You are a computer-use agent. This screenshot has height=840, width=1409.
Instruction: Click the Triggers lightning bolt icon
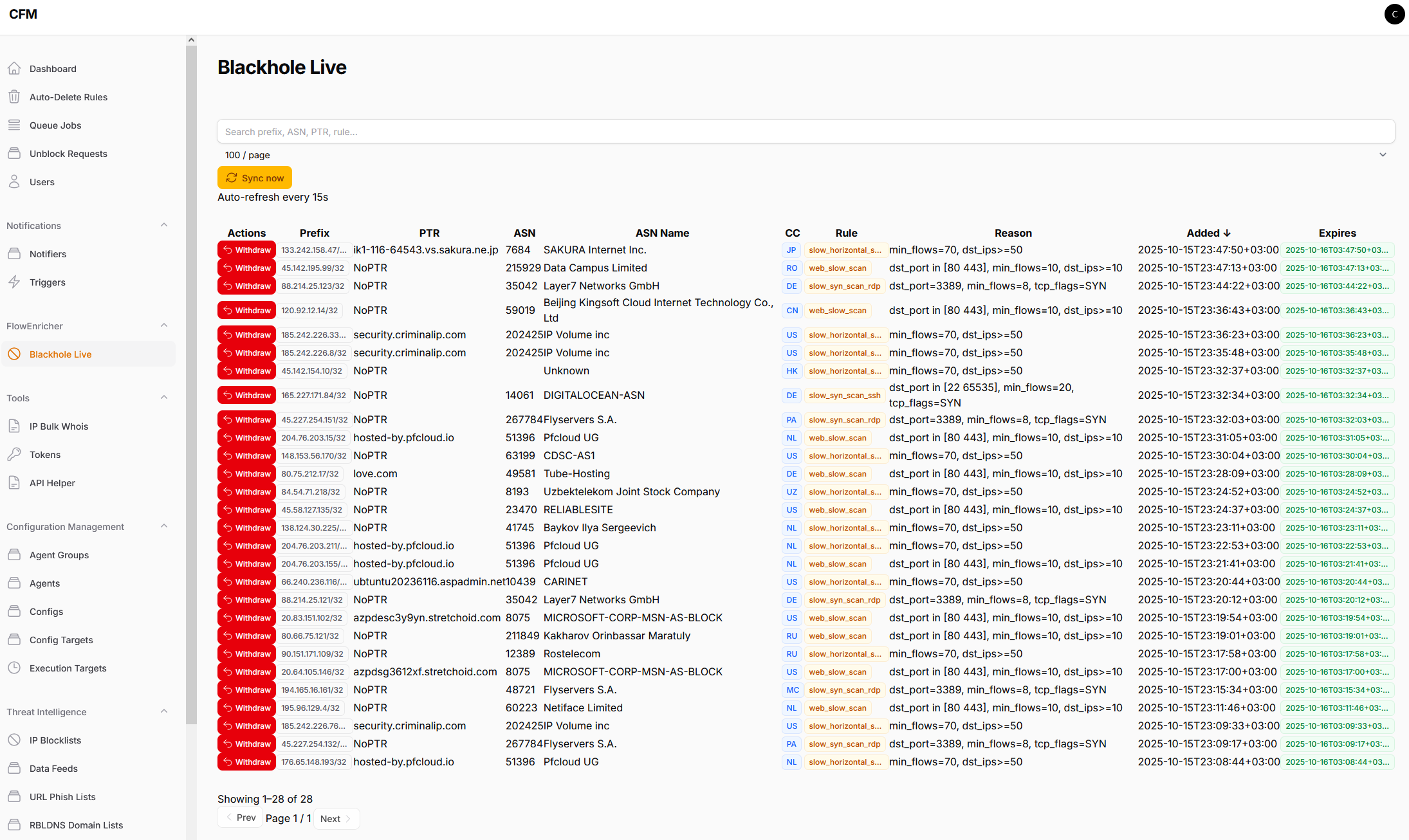[x=14, y=282]
